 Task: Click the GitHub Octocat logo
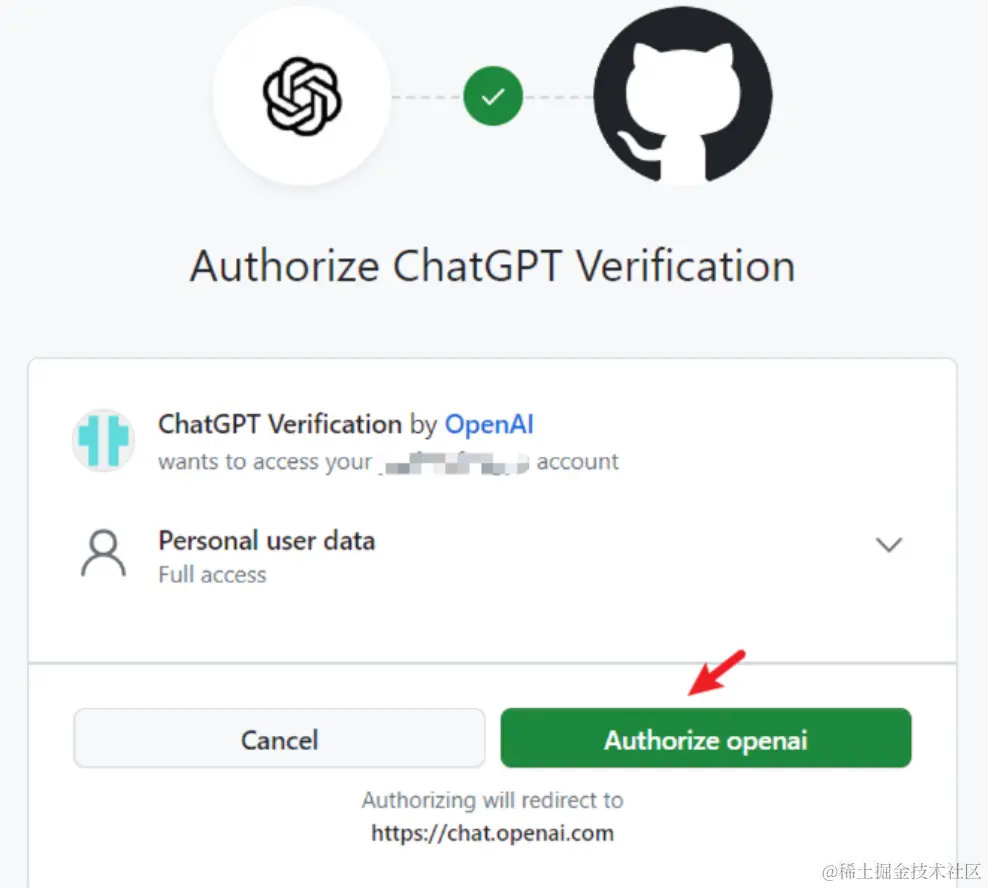pyautogui.click(x=682, y=95)
